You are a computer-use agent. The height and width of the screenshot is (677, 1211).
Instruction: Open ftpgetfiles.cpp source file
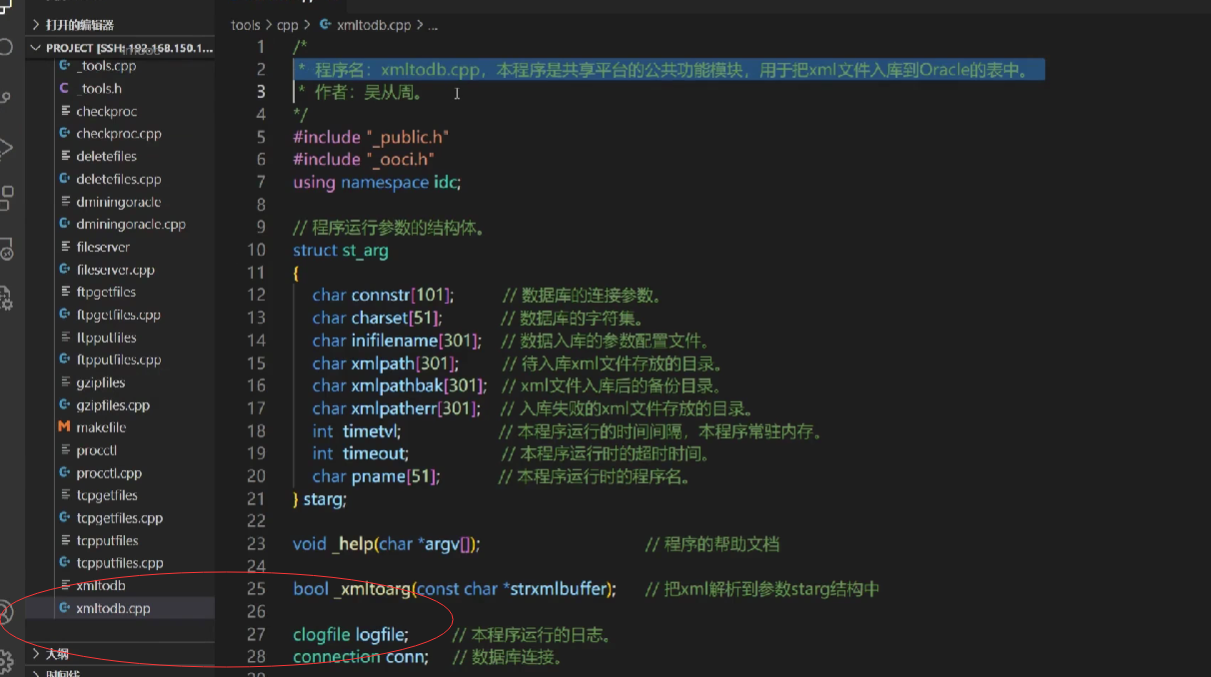tap(118, 315)
